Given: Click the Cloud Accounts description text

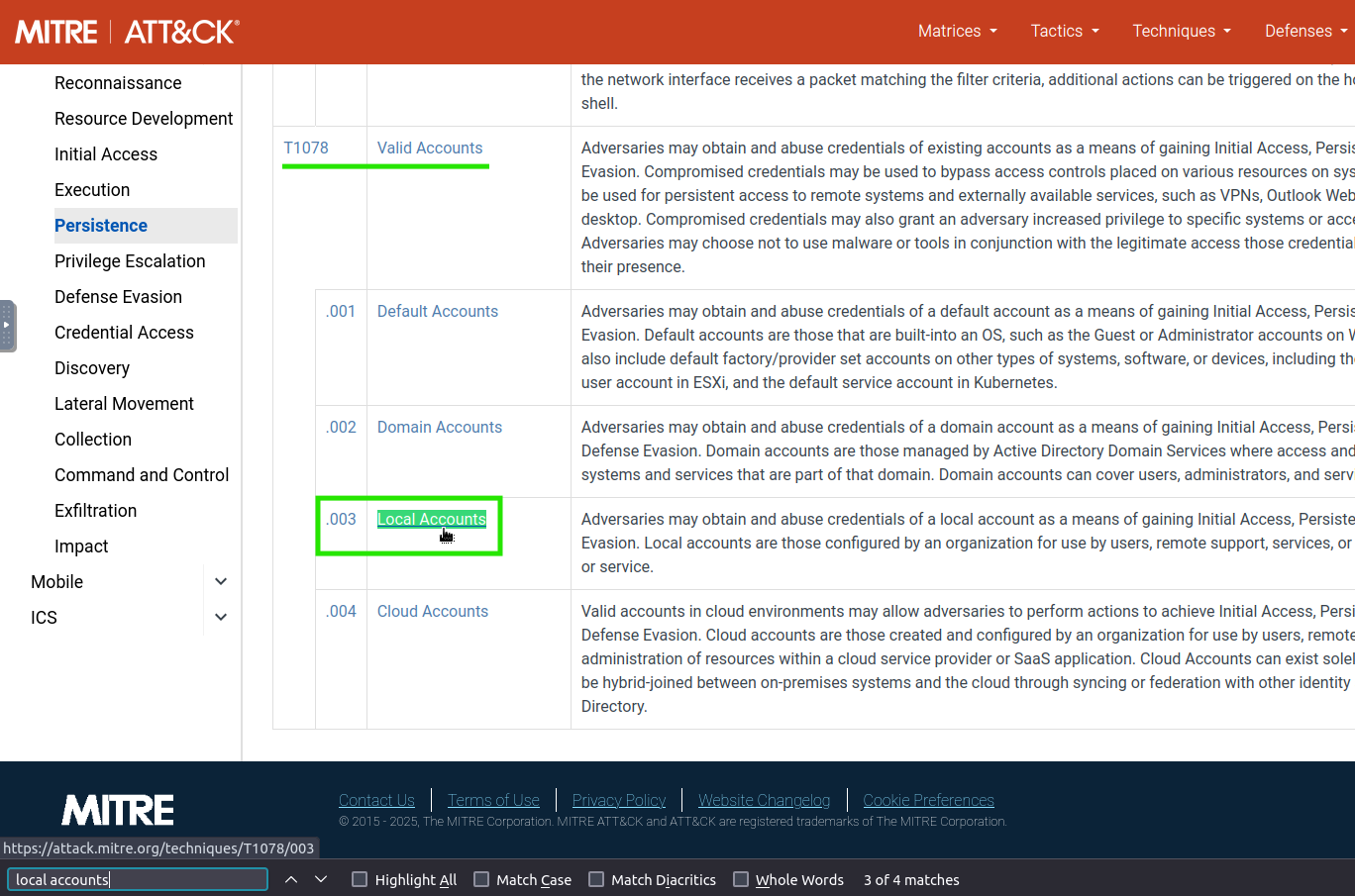Looking at the screenshot, I should coord(968,658).
